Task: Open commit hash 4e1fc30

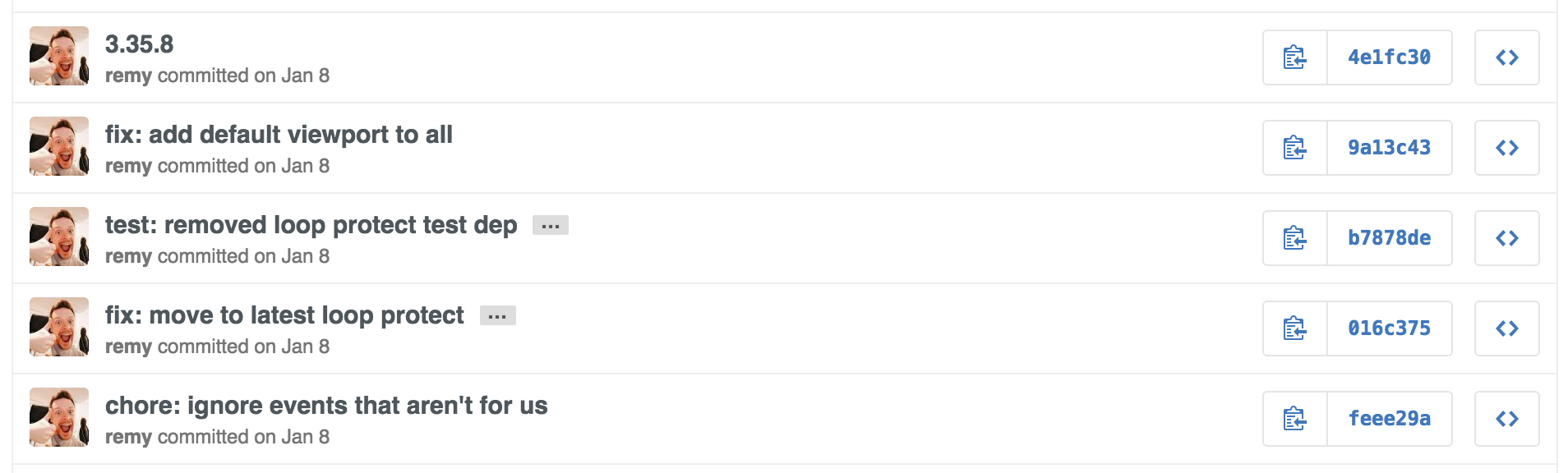Action: pyautogui.click(x=1389, y=57)
